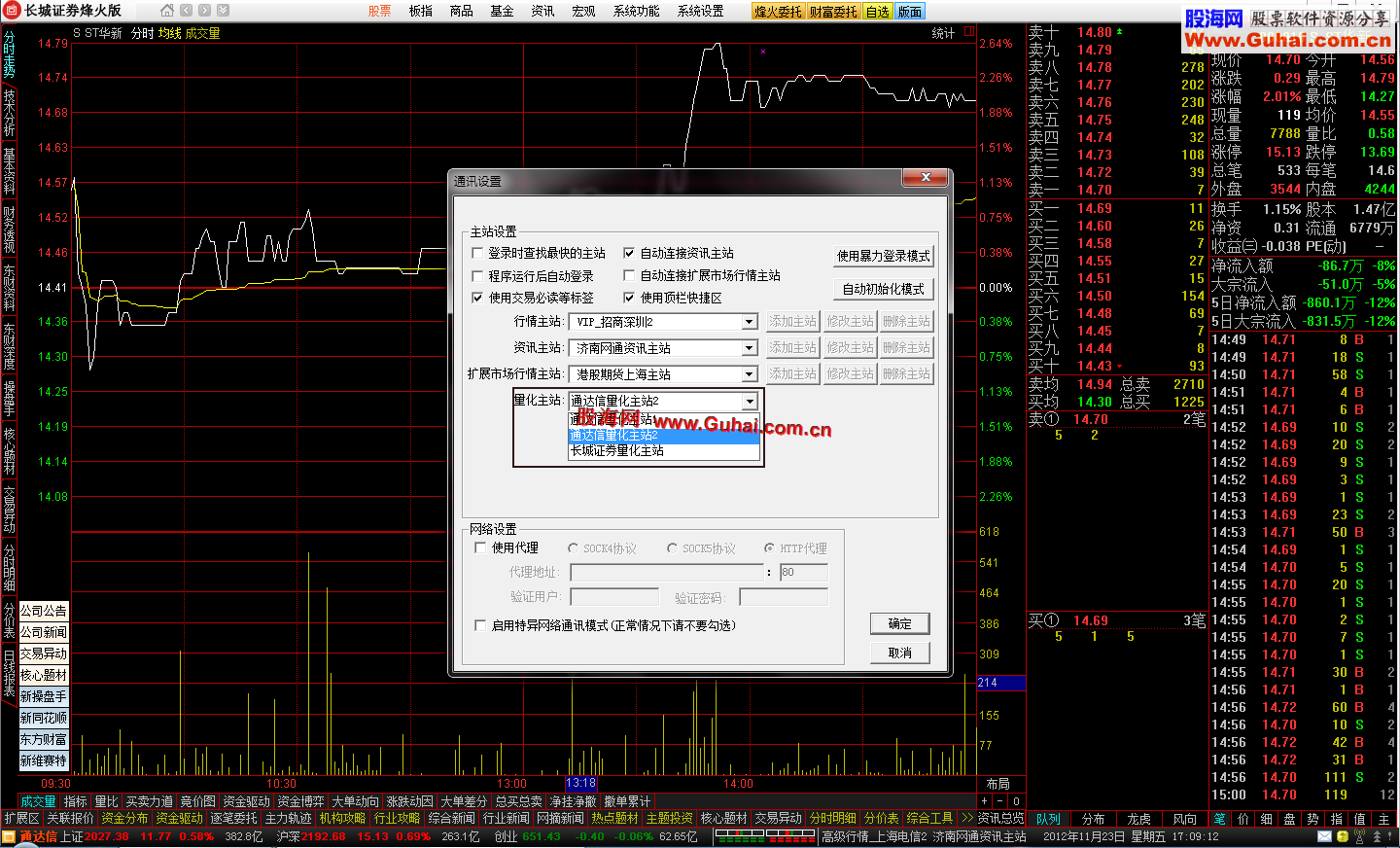The width and height of the screenshot is (1400, 848).
Task: Open the 股票 menu
Action: pos(380,12)
